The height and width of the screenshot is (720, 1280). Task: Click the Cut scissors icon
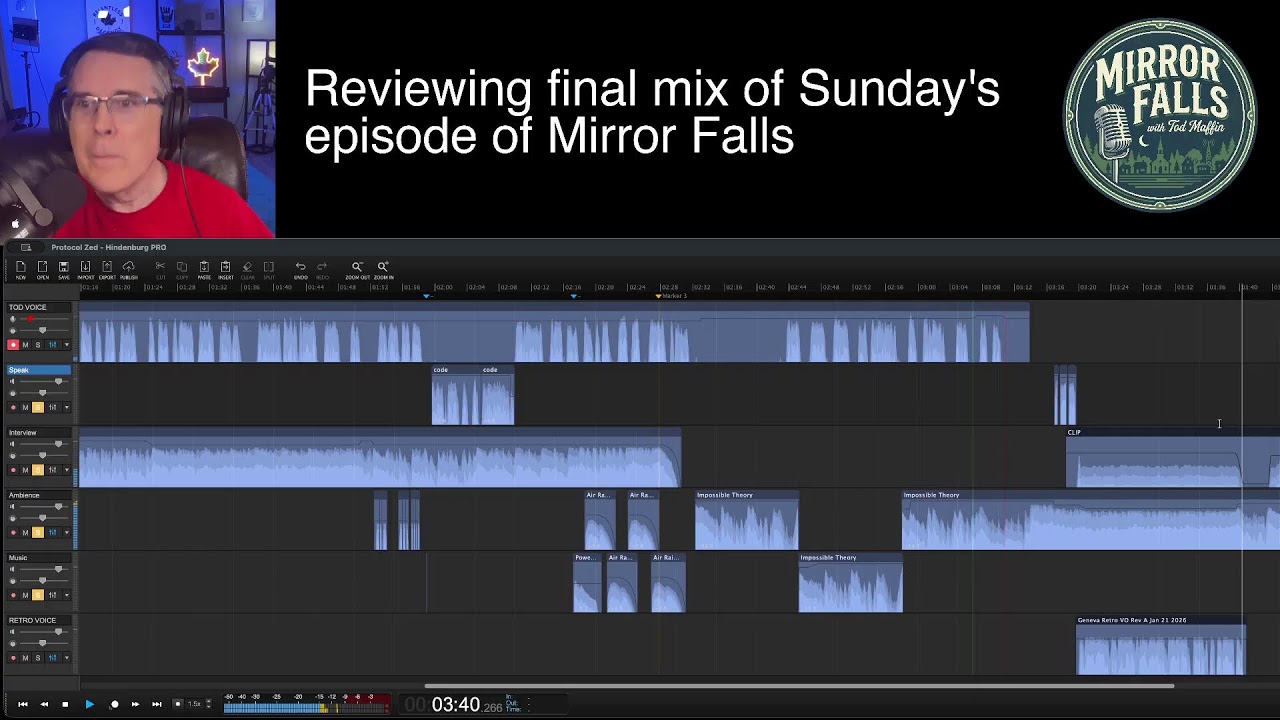click(160, 267)
